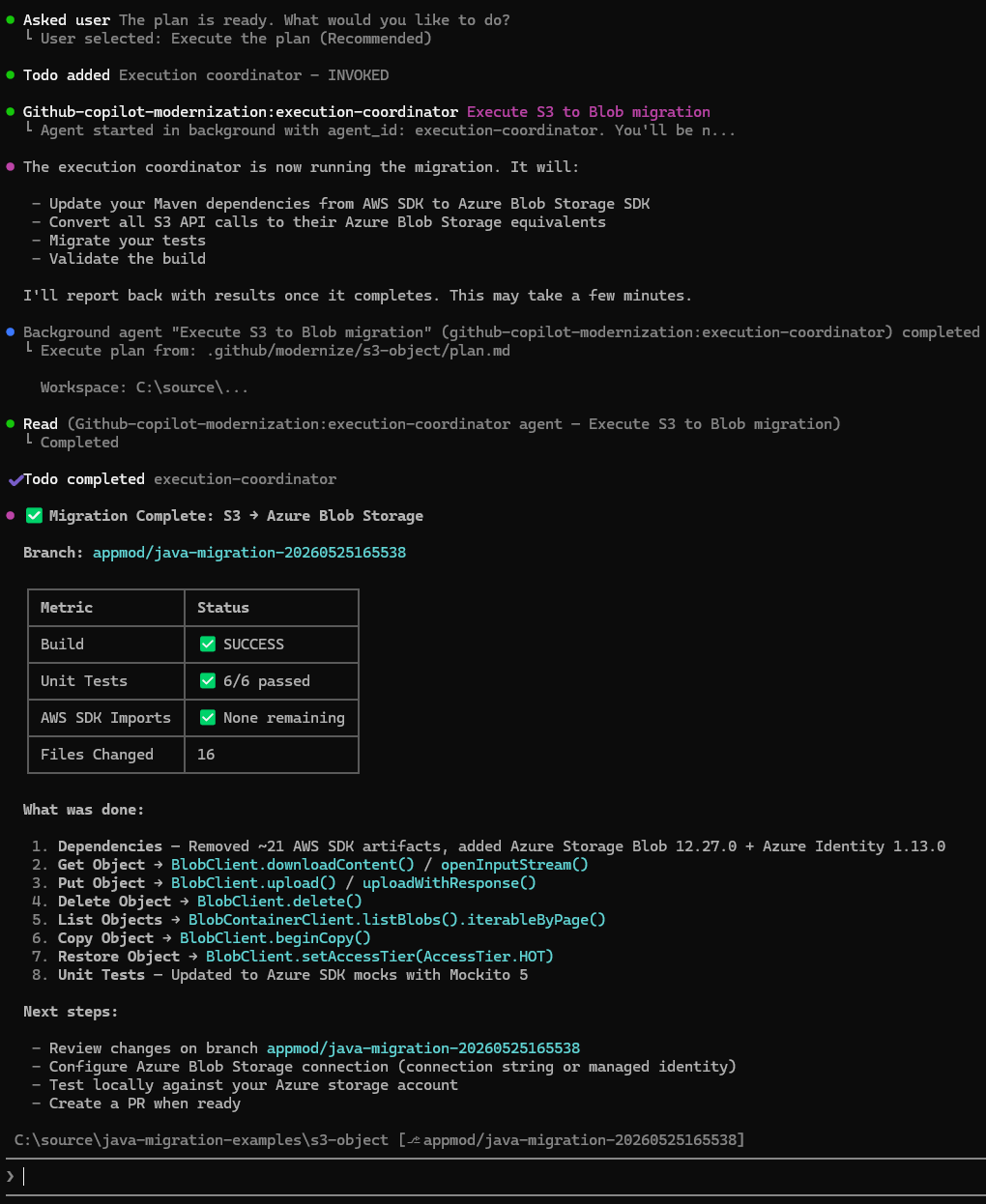Click the 'Execute plan from: .github/modernize/s3-object/plan.md' line
The image size is (986, 1204).
275,351
